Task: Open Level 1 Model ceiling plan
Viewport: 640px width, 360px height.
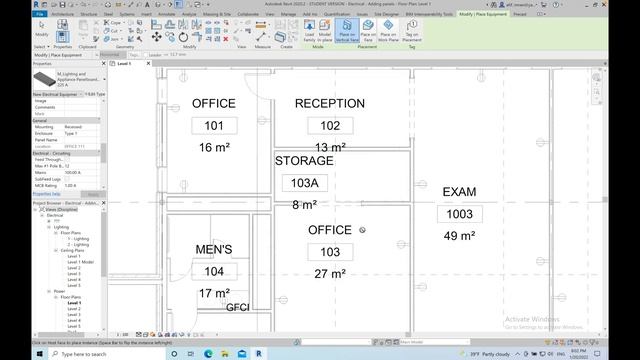Action: (80, 262)
